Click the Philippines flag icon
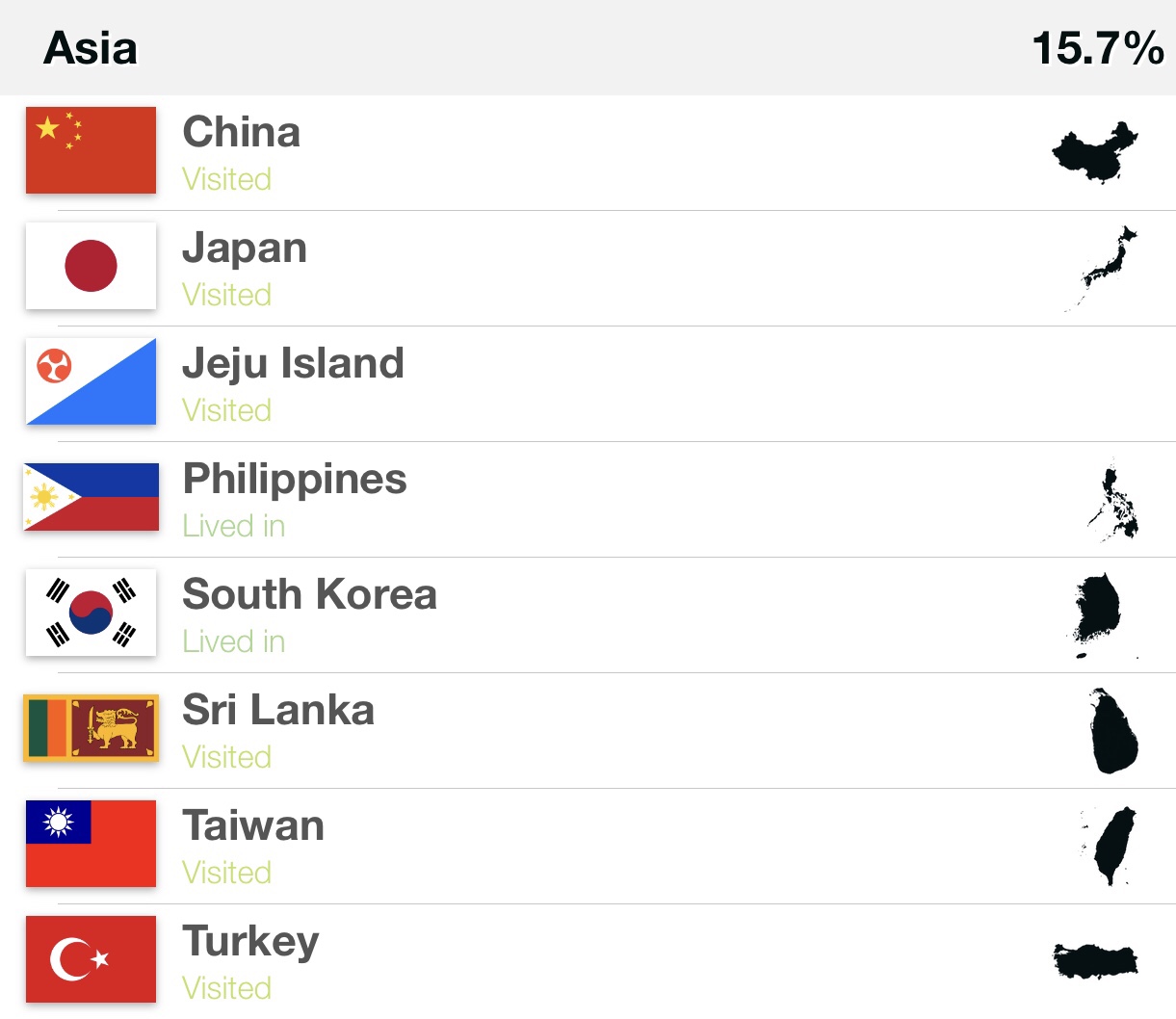The image size is (1176, 1019). point(91,497)
